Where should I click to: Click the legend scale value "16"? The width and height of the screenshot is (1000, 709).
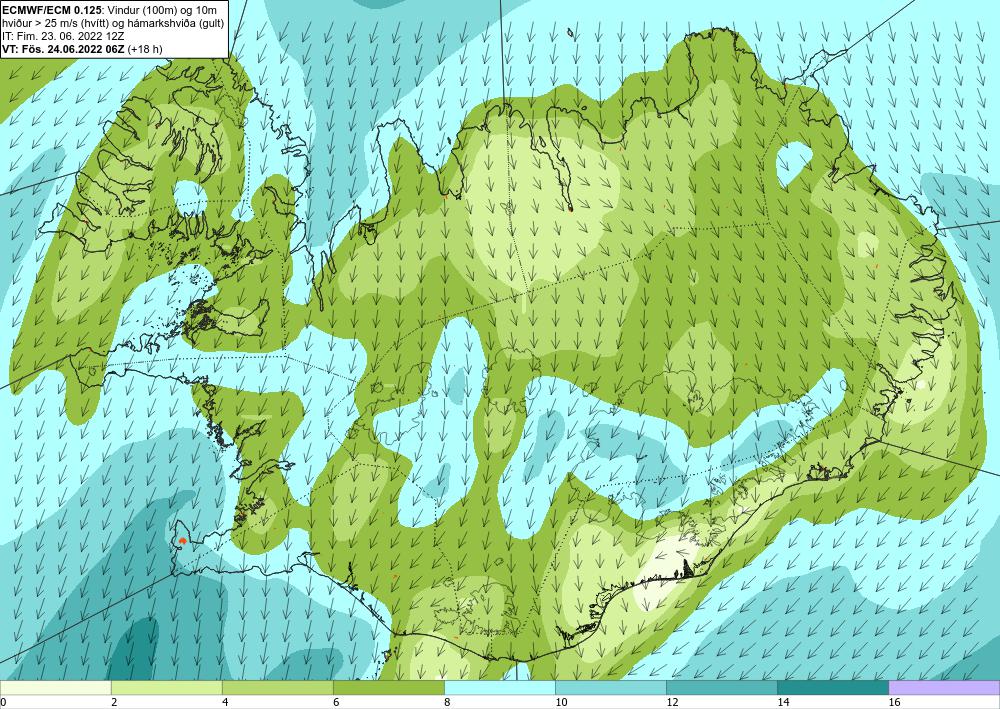[894, 702]
